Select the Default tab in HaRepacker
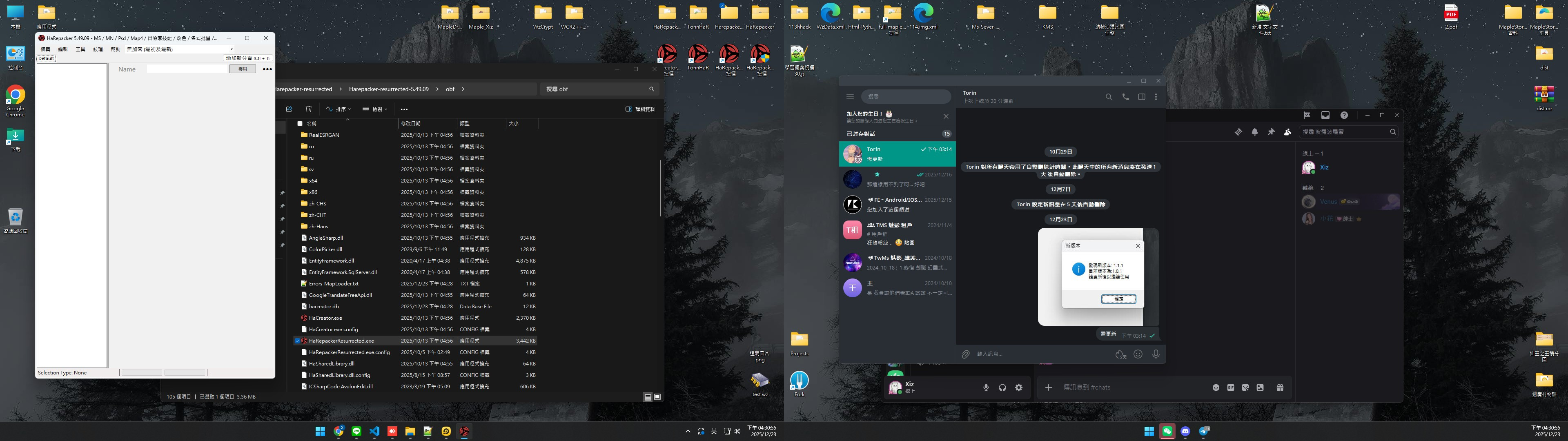The image size is (1568, 441). (46, 58)
